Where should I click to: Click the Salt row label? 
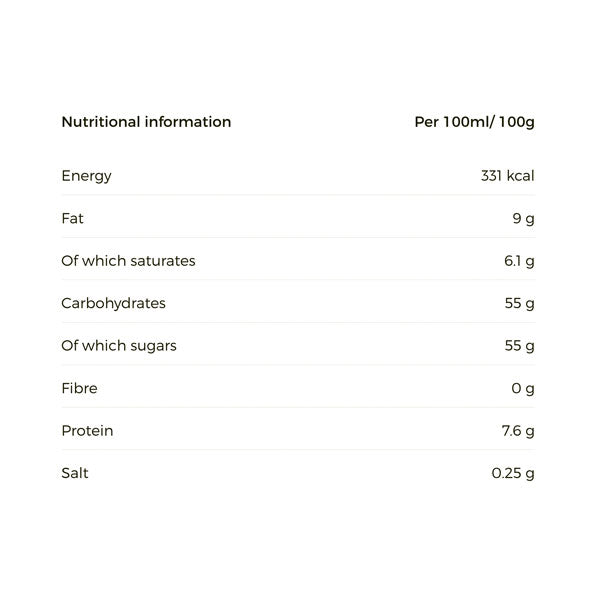pos(75,473)
